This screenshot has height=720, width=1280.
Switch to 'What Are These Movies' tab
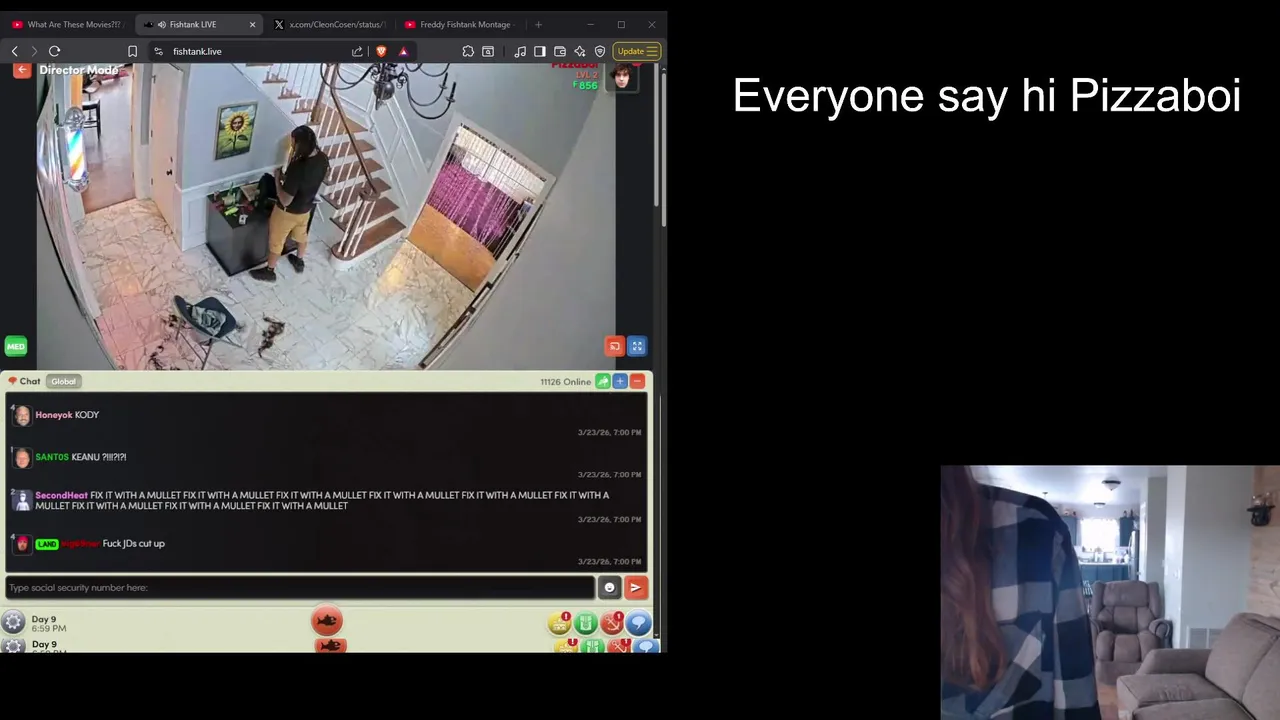pos(66,24)
